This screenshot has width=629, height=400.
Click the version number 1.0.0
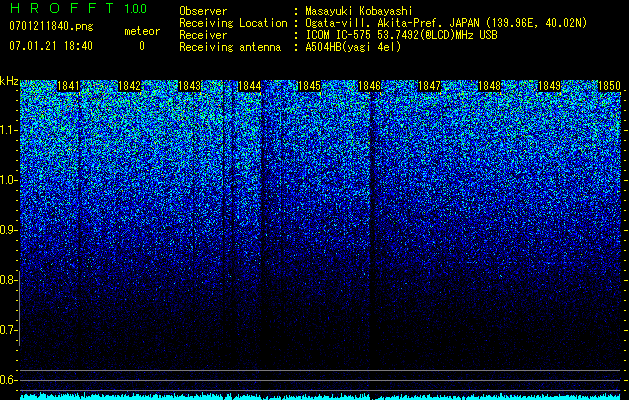pos(136,8)
